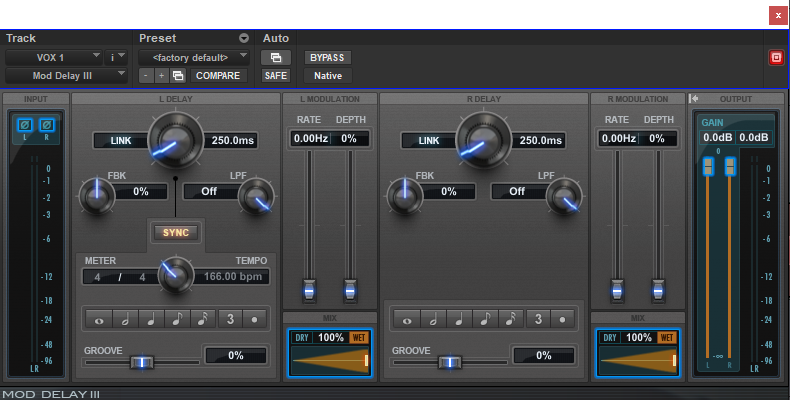Click the R Delay FBK knob
This screenshot has width=790, height=400.
coord(405,196)
